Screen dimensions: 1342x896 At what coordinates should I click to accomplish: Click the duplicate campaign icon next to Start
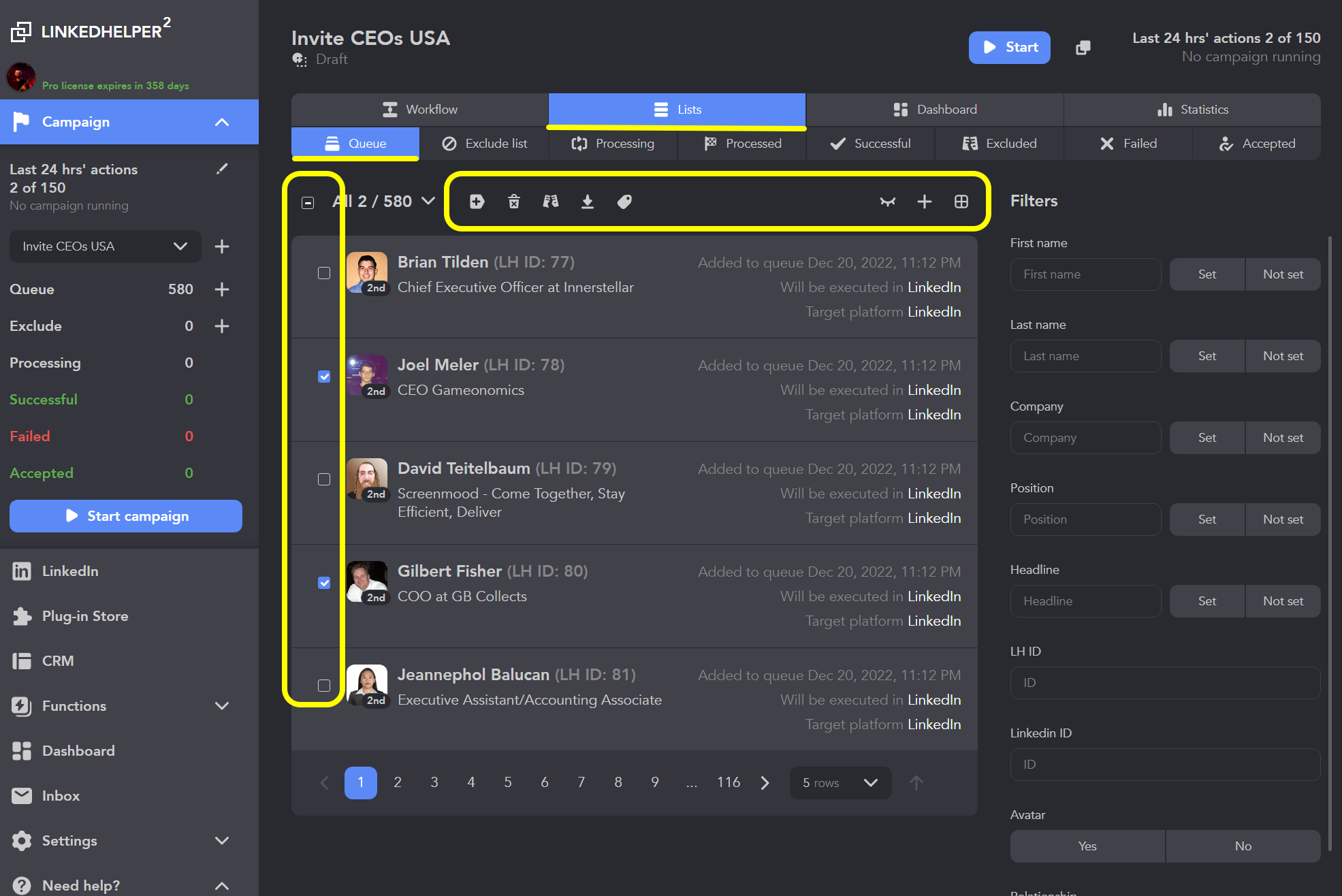(1083, 48)
